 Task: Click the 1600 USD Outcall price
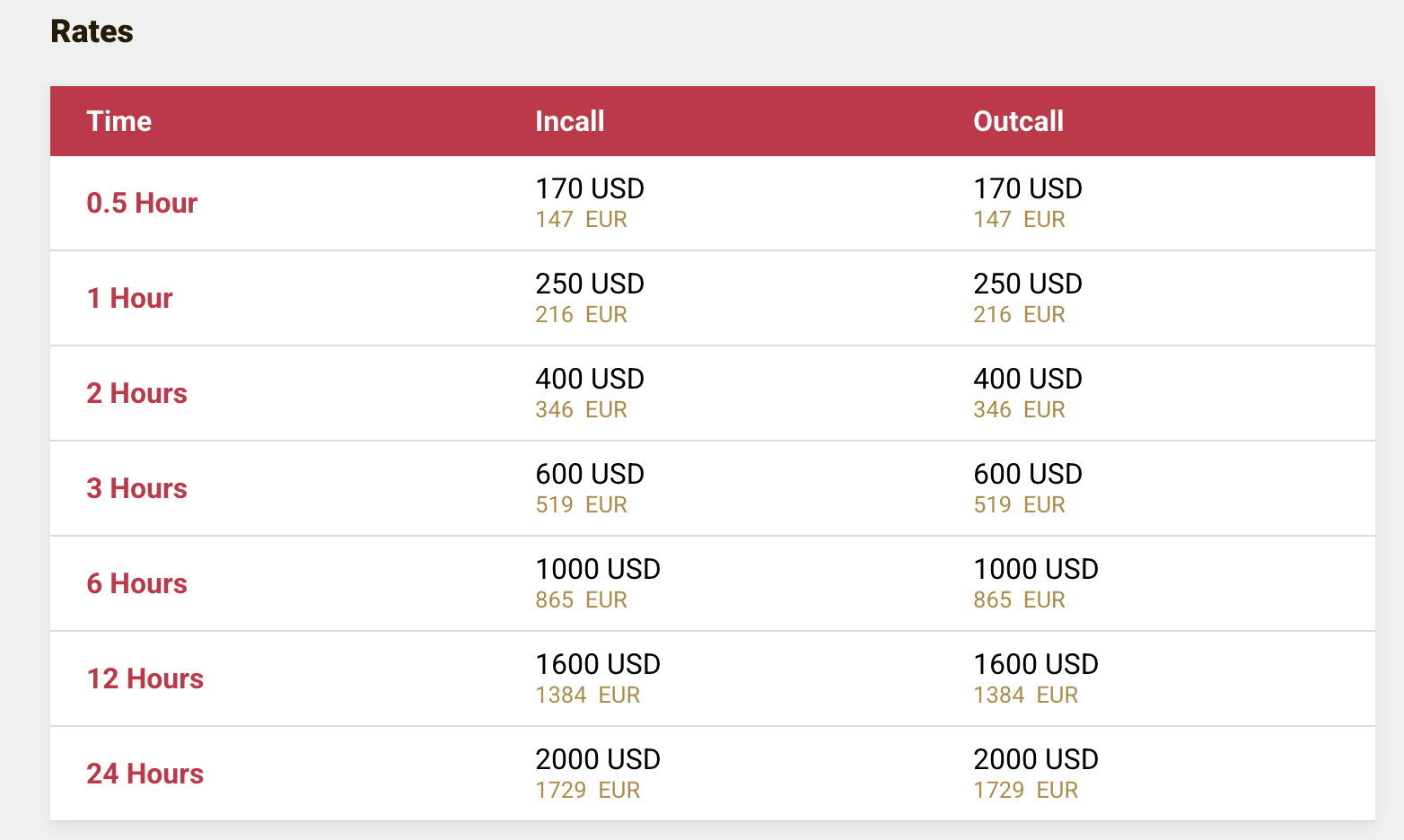(x=1035, y=664)
